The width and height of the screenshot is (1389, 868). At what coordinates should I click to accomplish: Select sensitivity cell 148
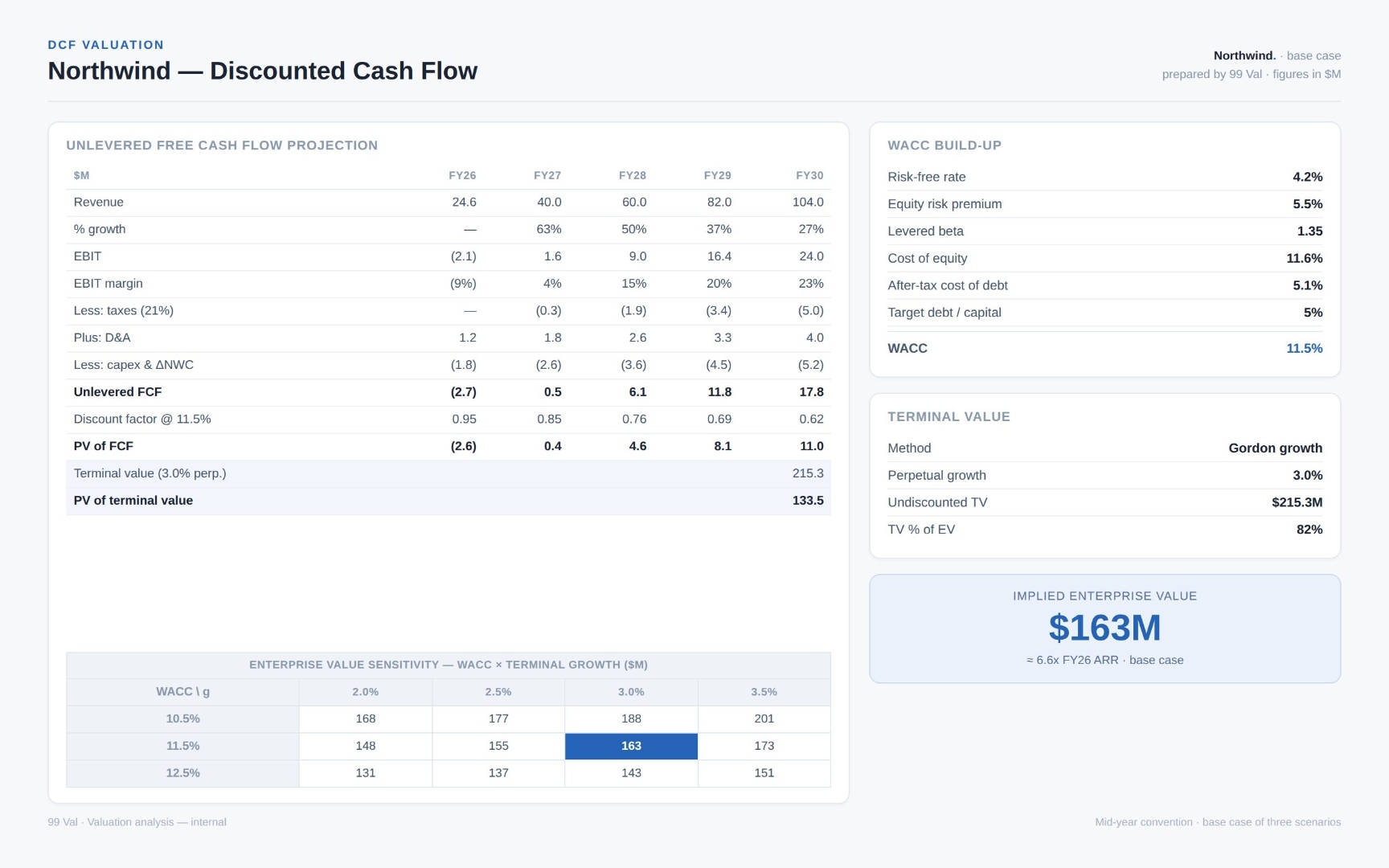[366, 746]
